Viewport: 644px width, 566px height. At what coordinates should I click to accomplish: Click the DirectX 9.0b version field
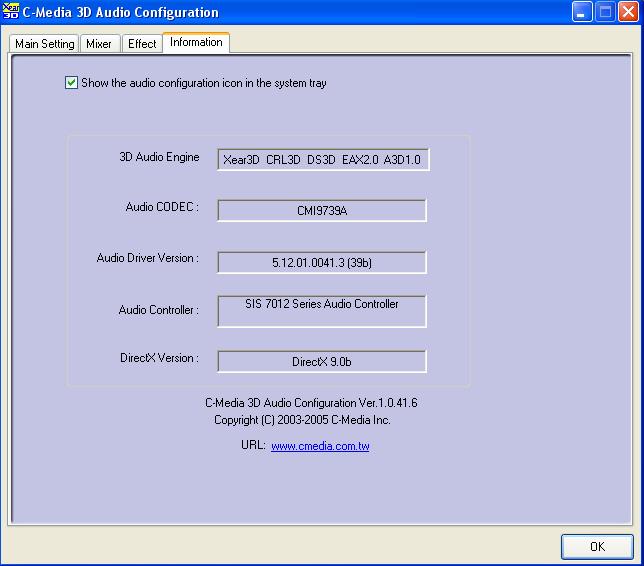[x=322, y=362]
